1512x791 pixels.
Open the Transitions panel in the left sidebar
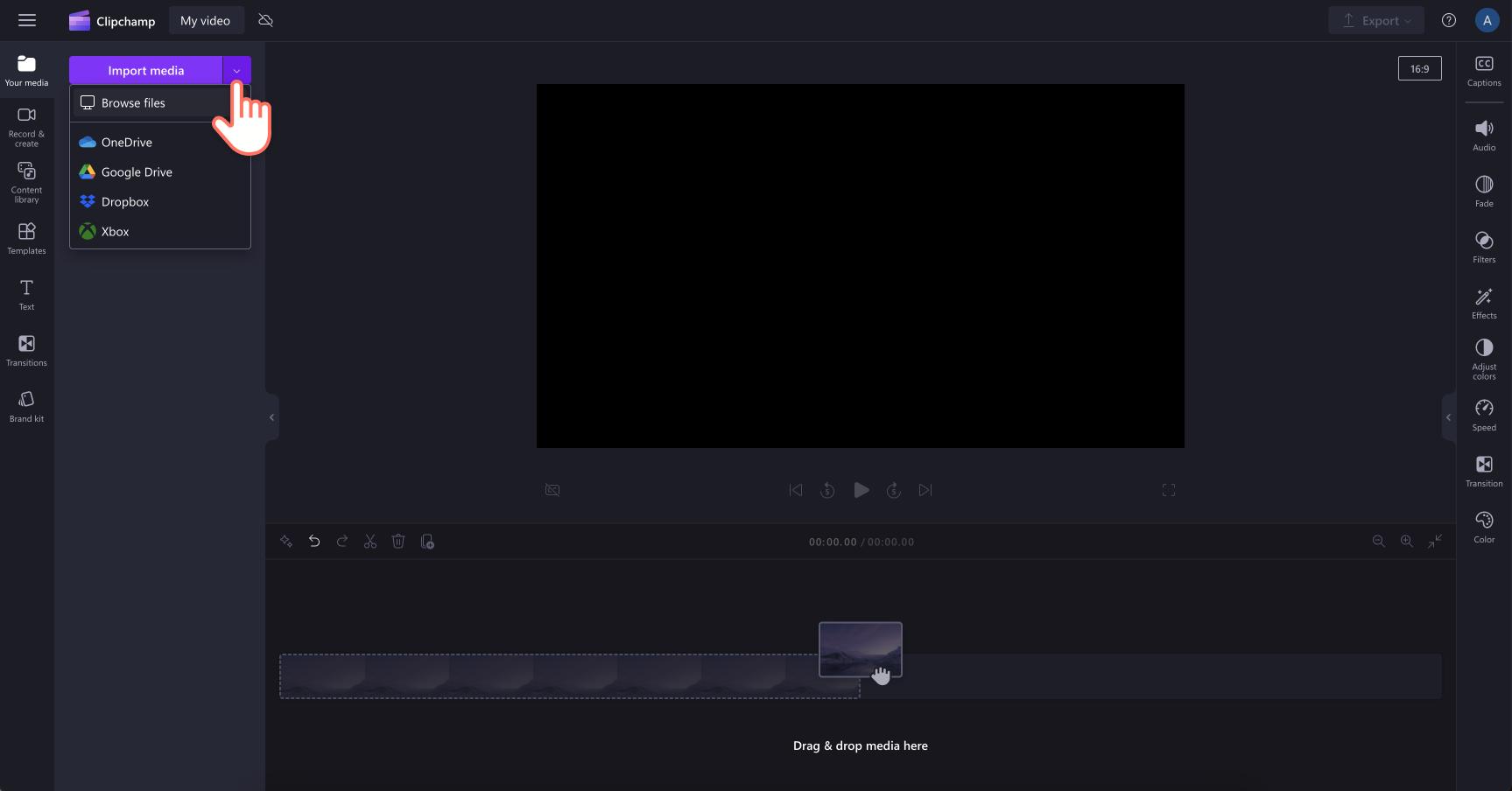[x=26, y=349]
